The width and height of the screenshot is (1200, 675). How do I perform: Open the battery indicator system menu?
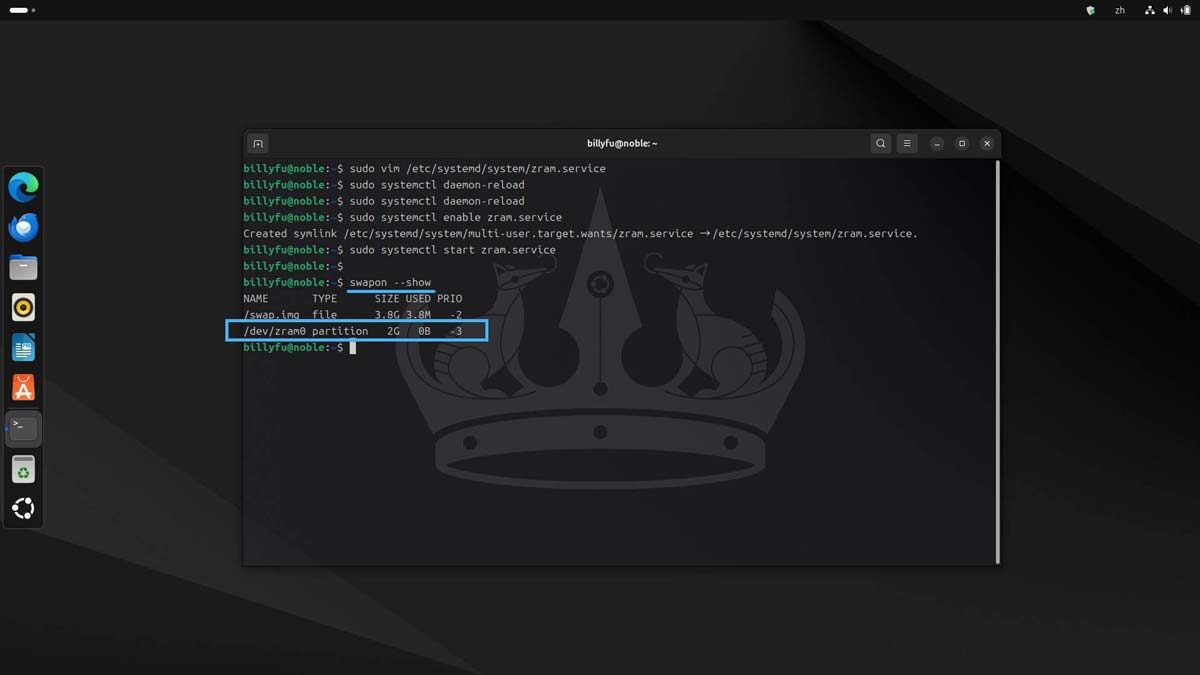tap(1184, 10)
